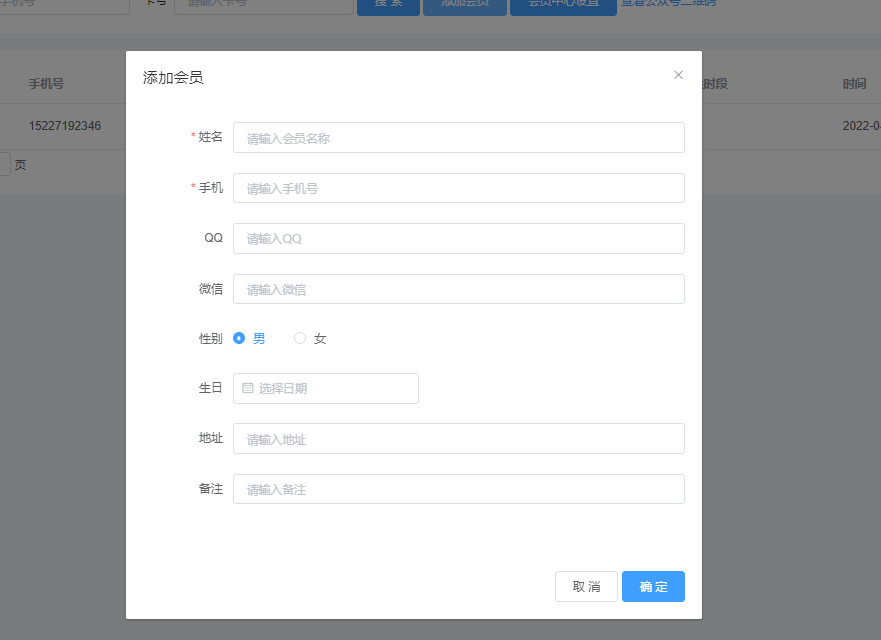Click the 时间 column header

click(x=854, y=84)
